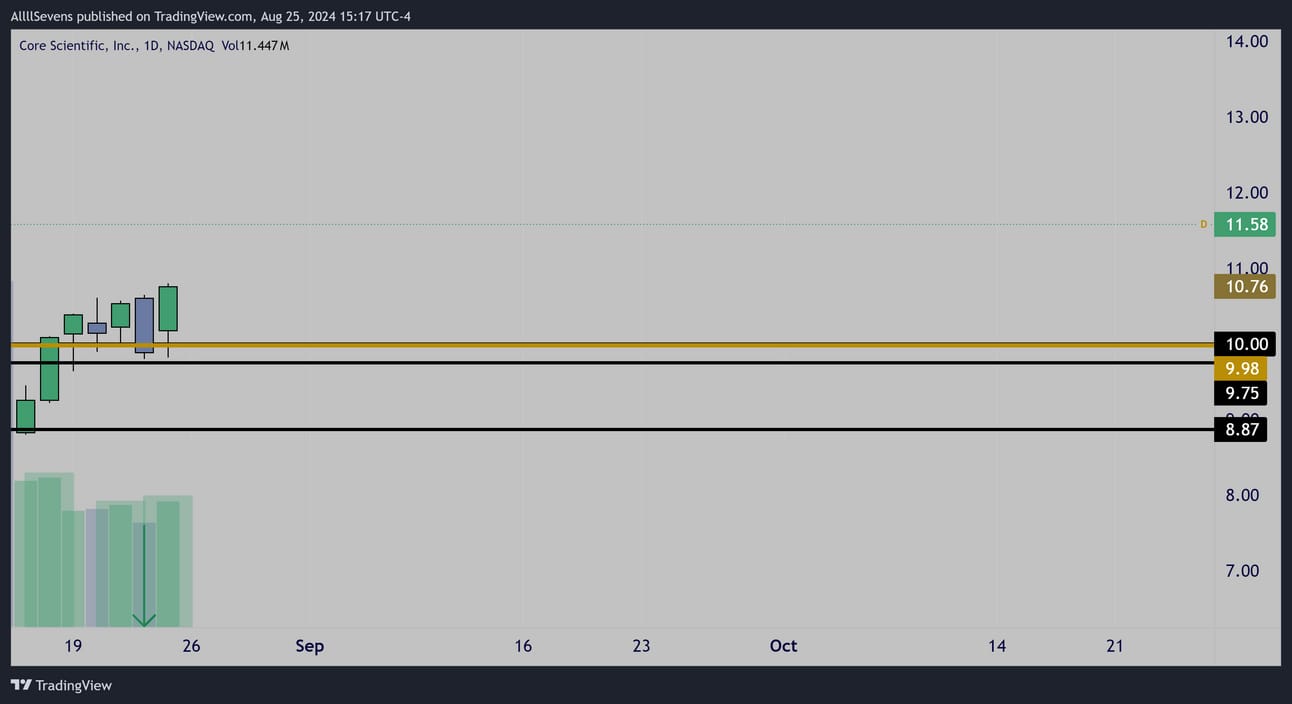Viewport: 1292px width, 704px height.
Task: Click the 14.00 price axis value
Action: pos(1246,41)
